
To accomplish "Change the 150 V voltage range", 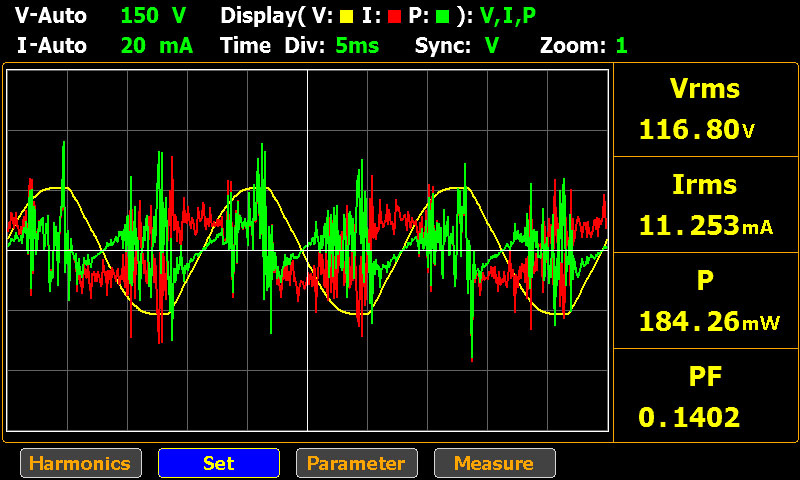I will pyautogui.click(x=154, y=16).
